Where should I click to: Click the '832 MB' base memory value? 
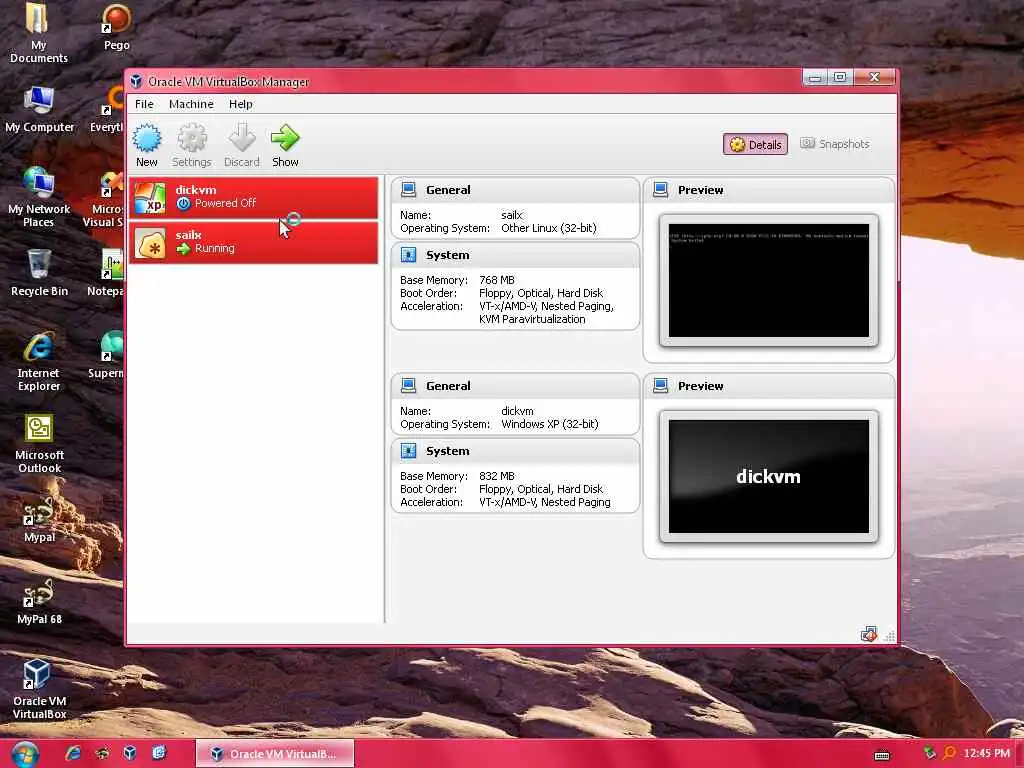point(496,476)
